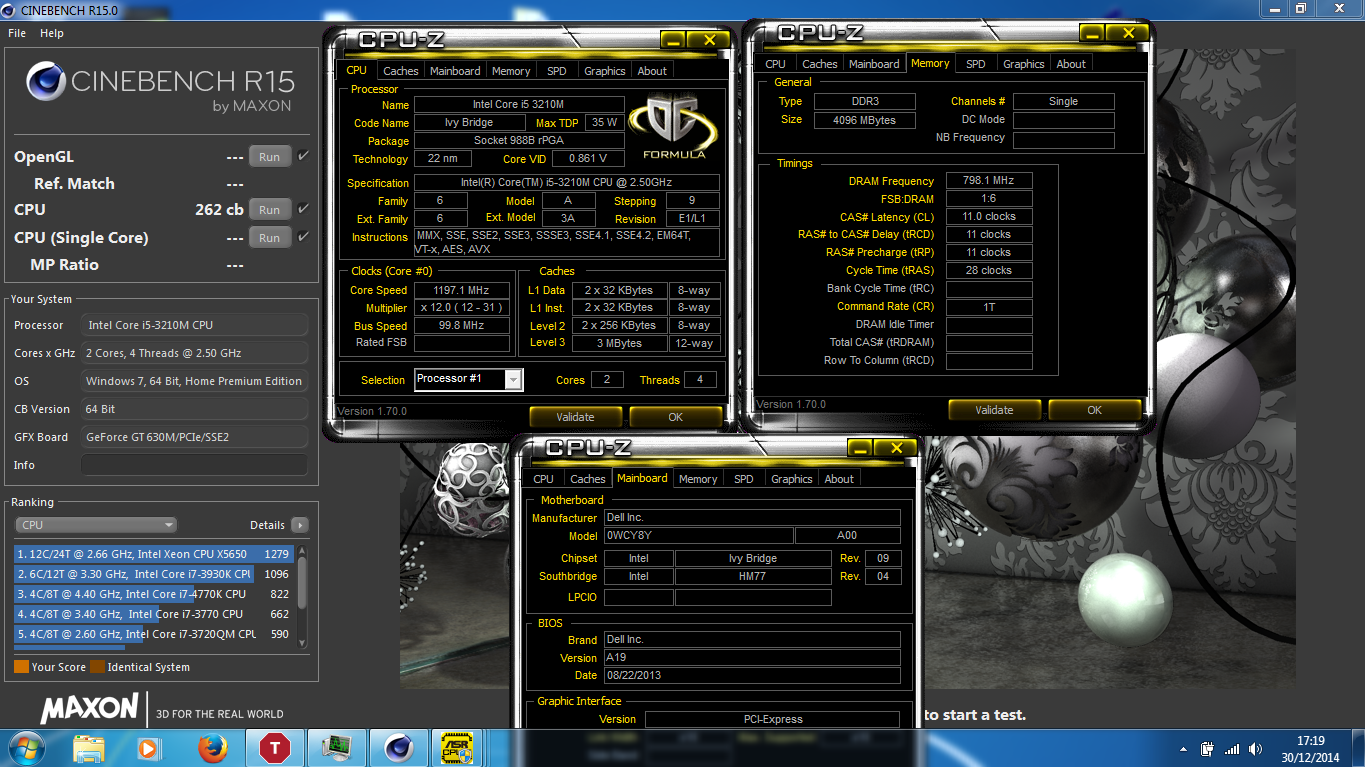The width and height of the screenshot is (1365, 767).
Task: Switch to Mainboard tab in CPU-Z CPU window
Action: tap(455, 71)
